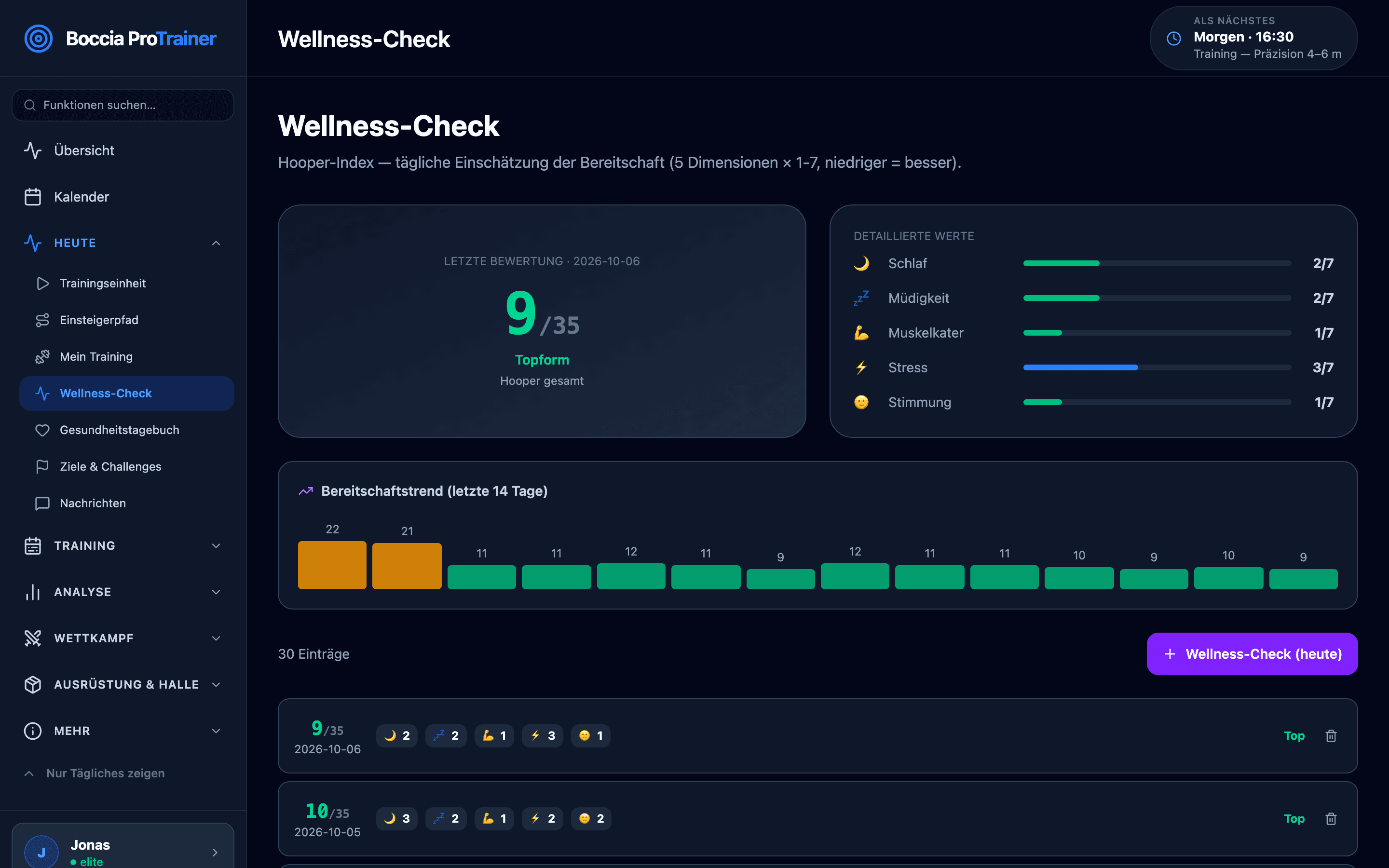Go to Mein Training in sidebar
Screen dimensions: 1389x868
pyautogui.click(x=126, y=357)
